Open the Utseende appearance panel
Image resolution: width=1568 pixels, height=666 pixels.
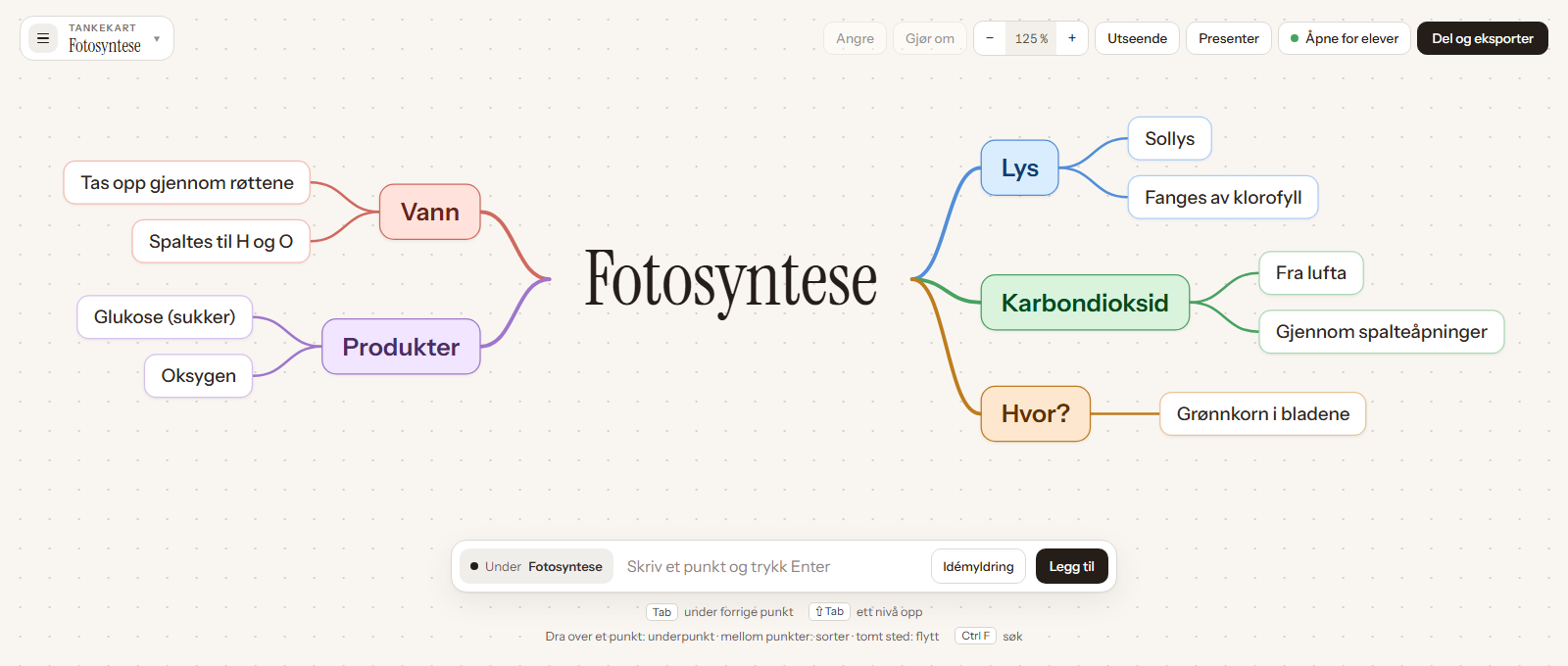(1137, 38)
